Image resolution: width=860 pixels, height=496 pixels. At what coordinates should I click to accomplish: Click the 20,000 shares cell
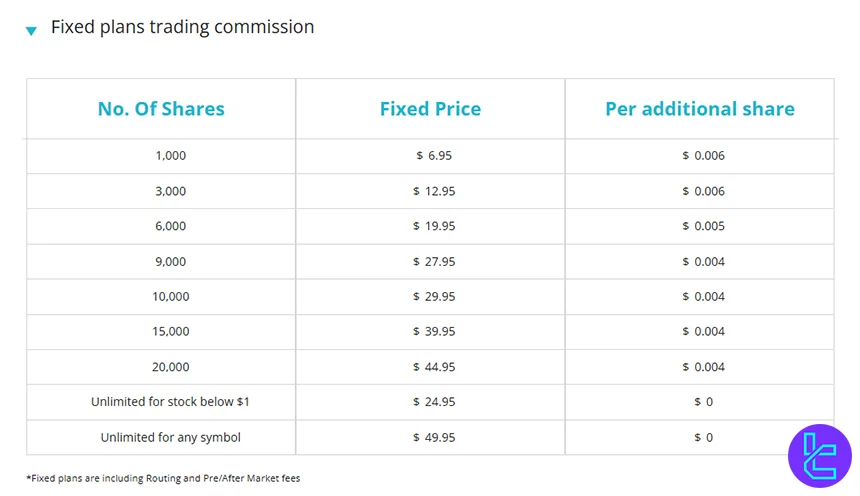click(x=170, y=367)
